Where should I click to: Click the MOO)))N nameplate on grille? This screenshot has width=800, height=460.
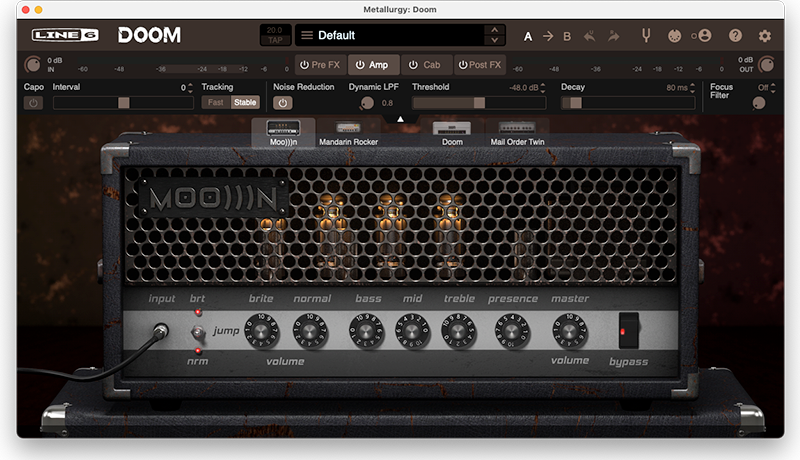coord(213,198)
